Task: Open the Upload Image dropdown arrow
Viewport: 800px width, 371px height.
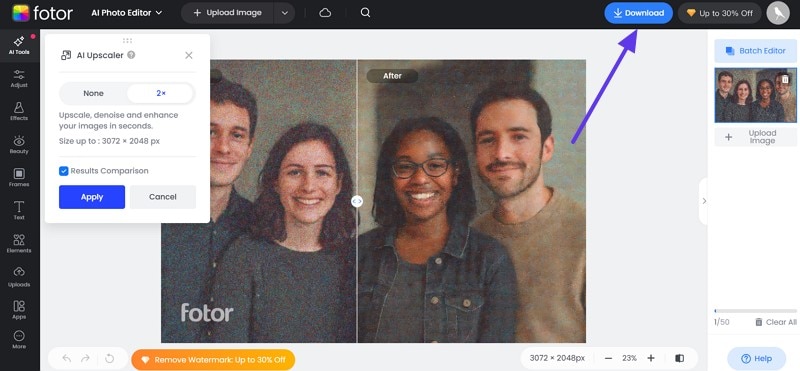Action: pyautogui.click(x=285, y=13)
